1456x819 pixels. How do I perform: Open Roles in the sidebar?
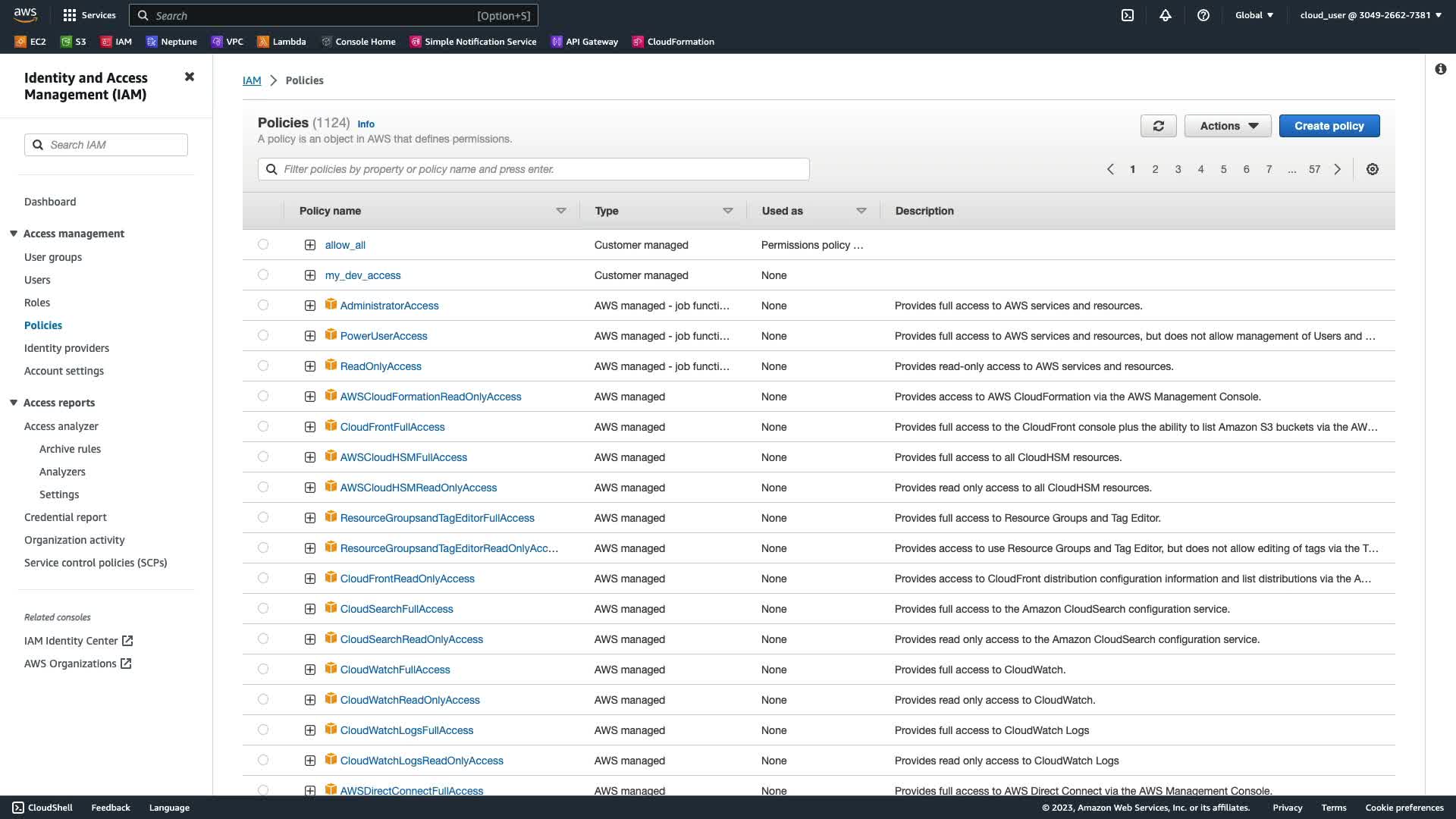(x=37, y=303)
